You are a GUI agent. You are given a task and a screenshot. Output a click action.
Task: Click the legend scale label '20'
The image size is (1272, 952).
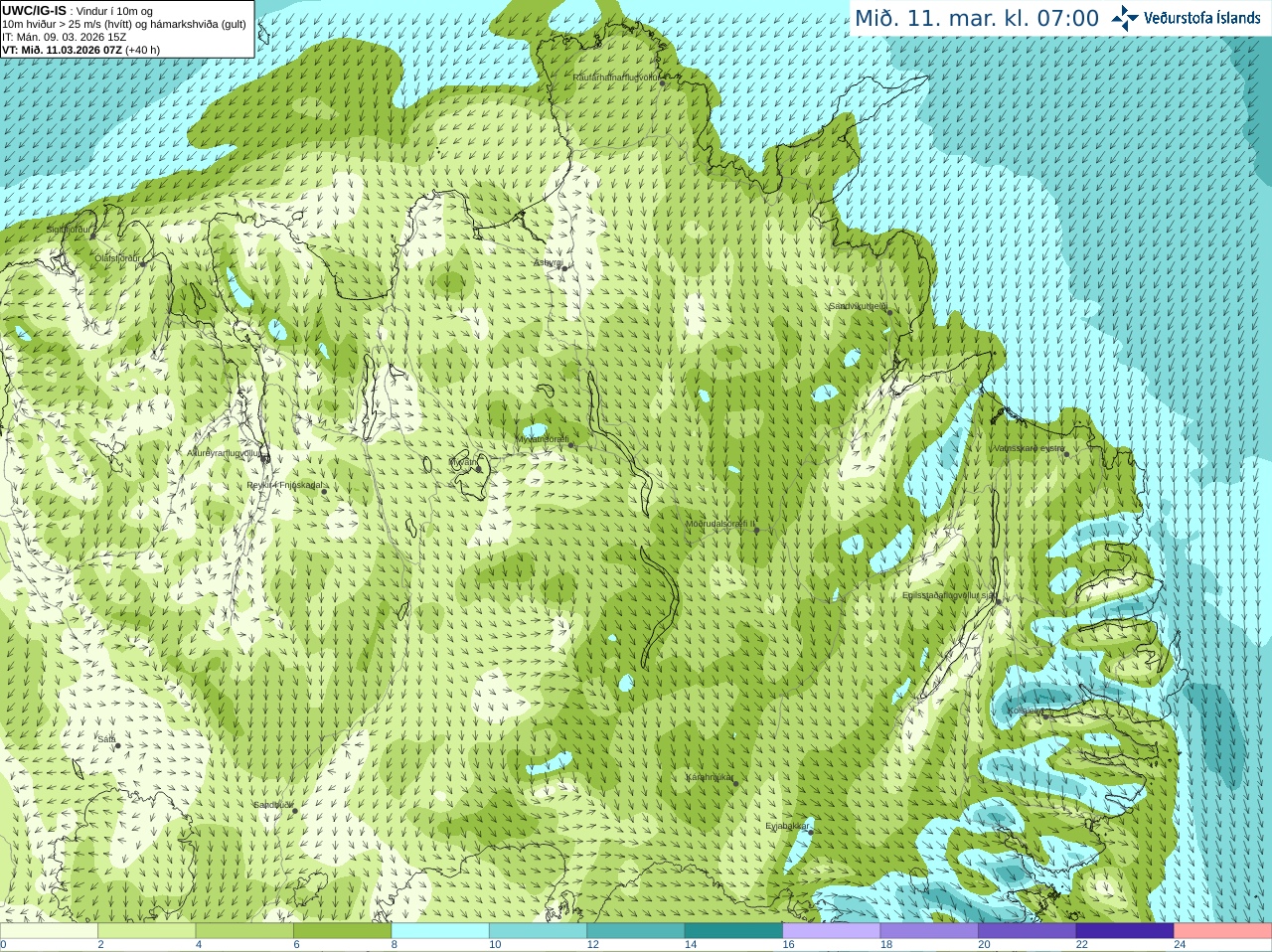(x=984, y=945)
